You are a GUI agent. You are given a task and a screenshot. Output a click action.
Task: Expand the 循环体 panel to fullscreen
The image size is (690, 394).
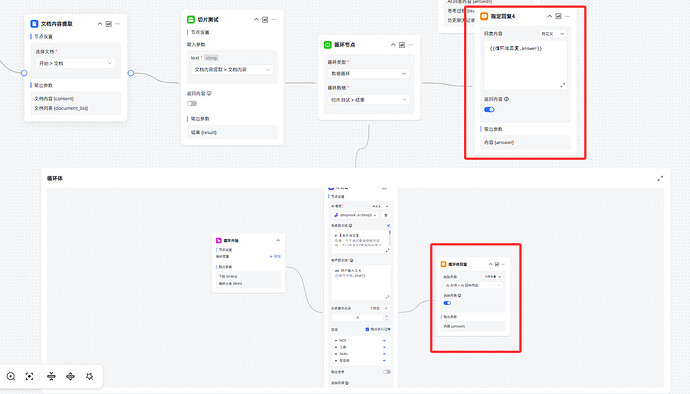coord(660,178)
